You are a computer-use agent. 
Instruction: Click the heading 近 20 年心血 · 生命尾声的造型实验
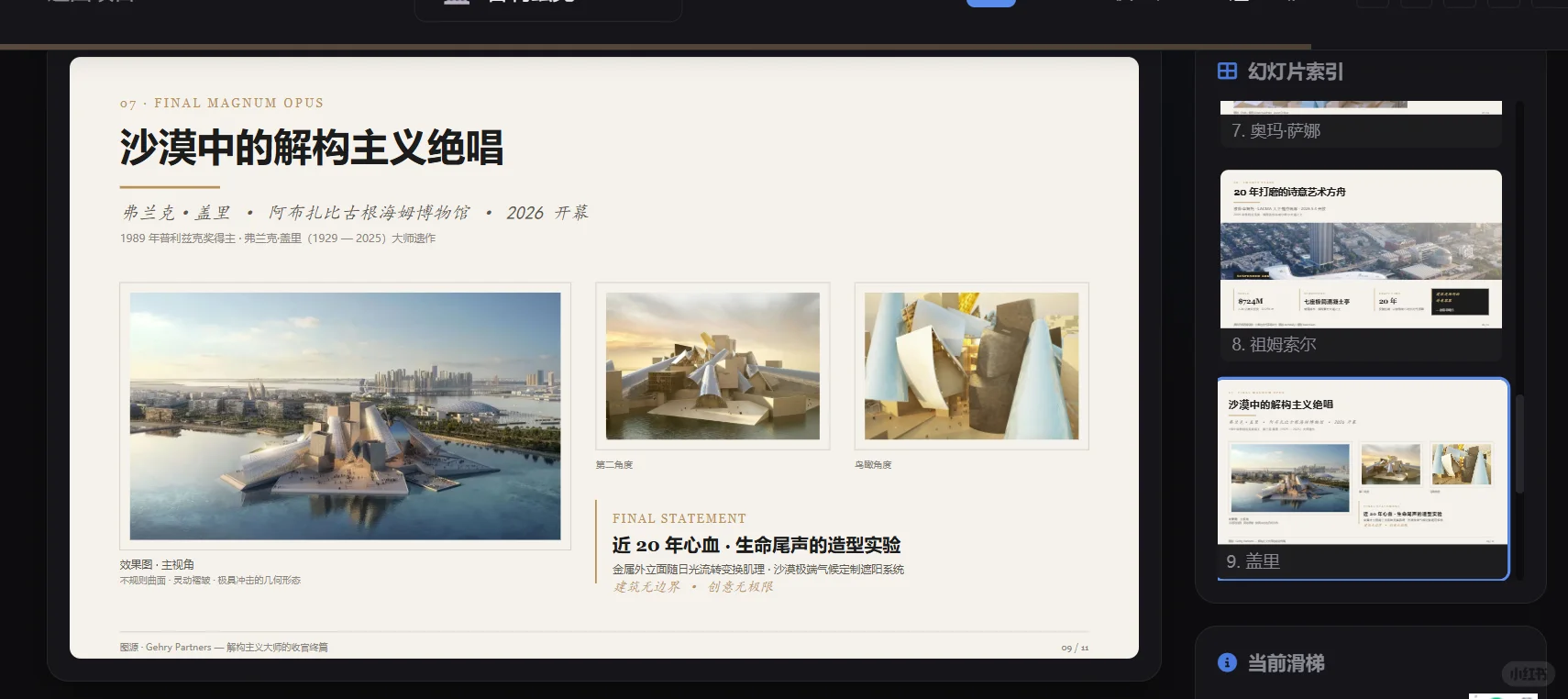coord(756,546)
